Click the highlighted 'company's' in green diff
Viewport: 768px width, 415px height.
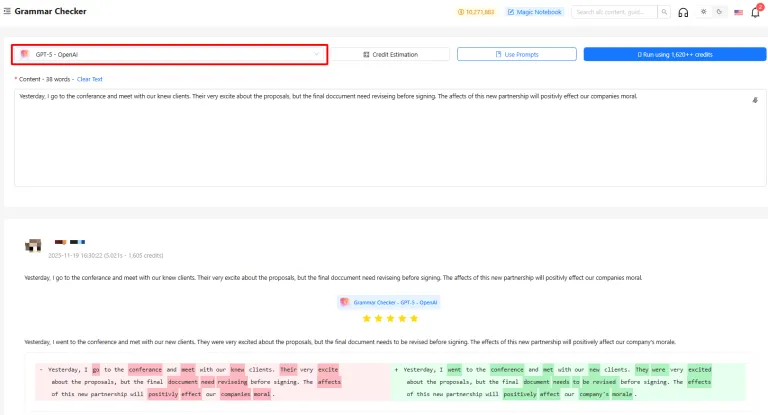594,394
